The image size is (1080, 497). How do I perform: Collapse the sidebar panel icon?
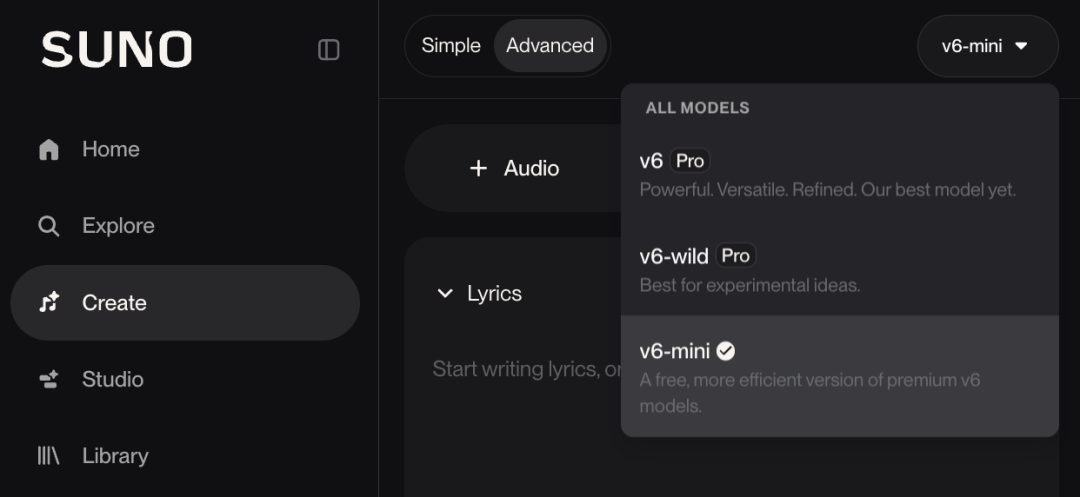coord(329,50)
